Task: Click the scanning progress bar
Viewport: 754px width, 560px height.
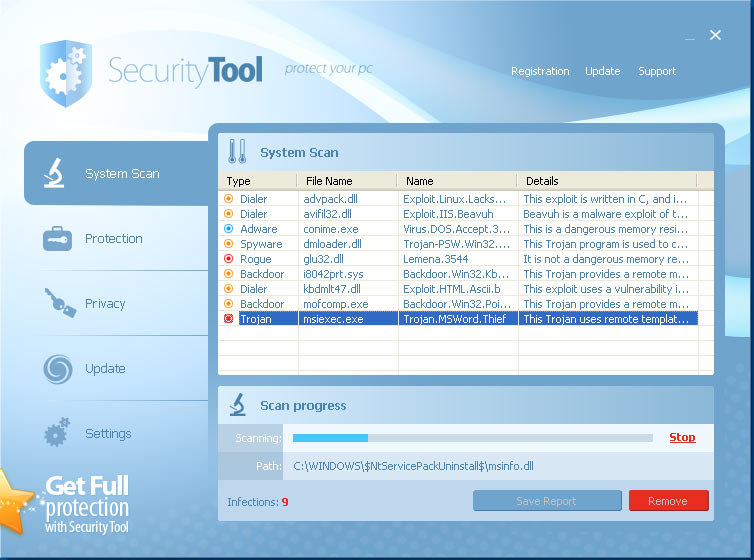Action: (473, 438)
